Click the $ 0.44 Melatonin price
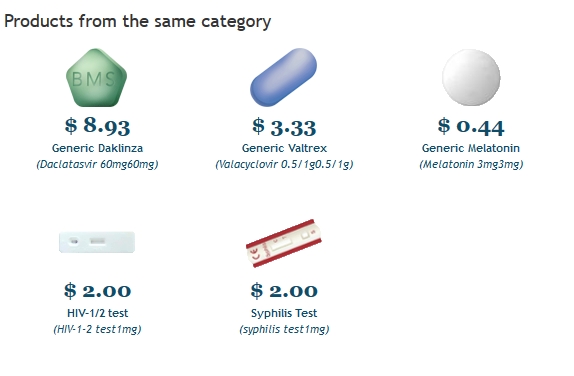Image resolution: width=574 pixels, height=376 pixels. [471, 126]
